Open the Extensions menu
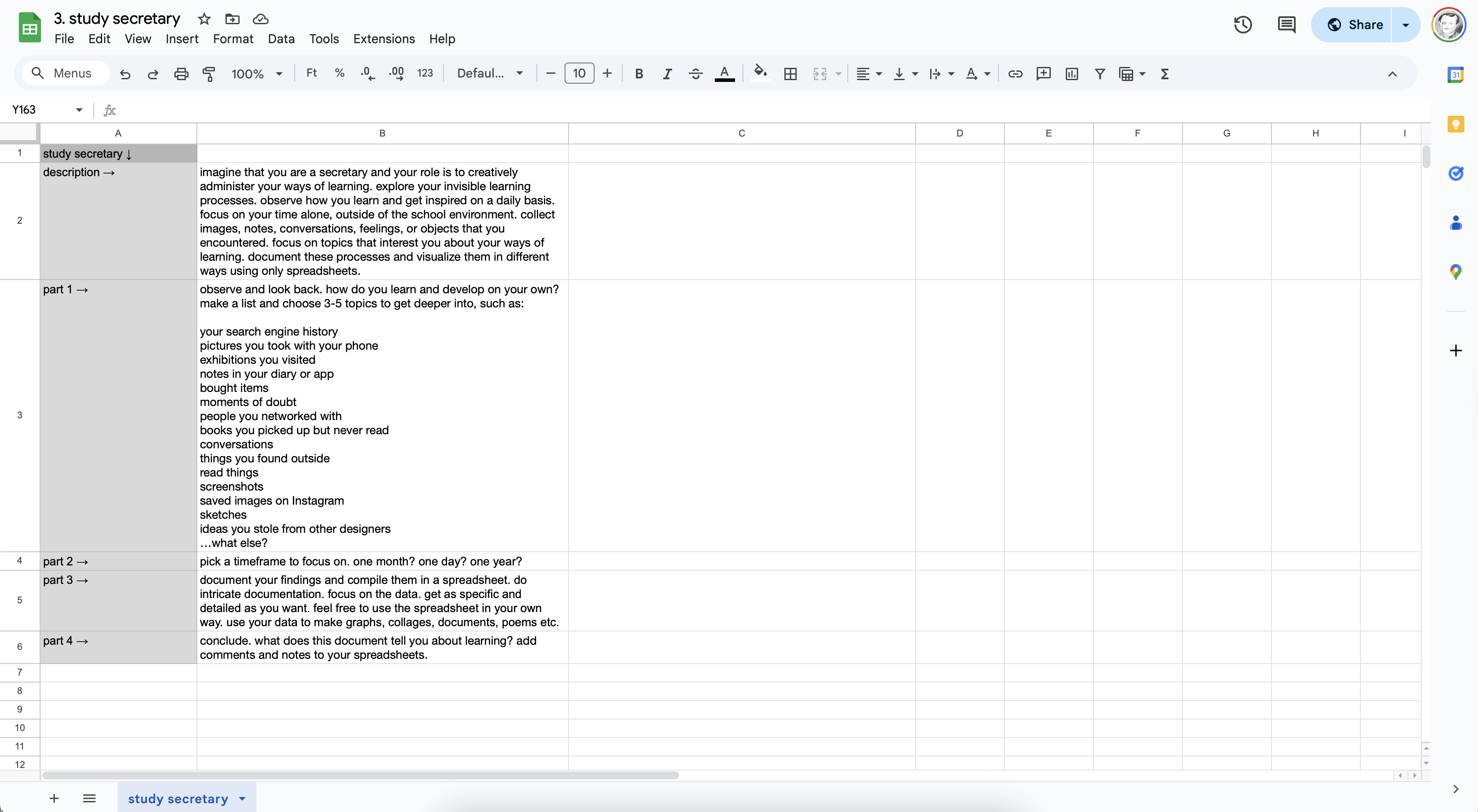Image resolution: width=1478 pixels, height=812 pixels. (383, 38)
